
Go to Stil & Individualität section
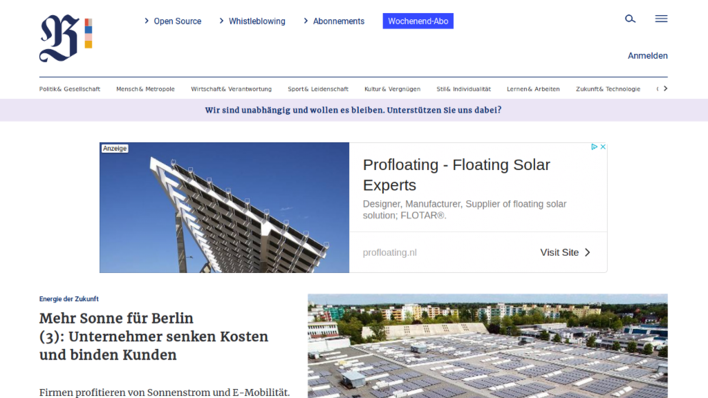pos(463,89)
